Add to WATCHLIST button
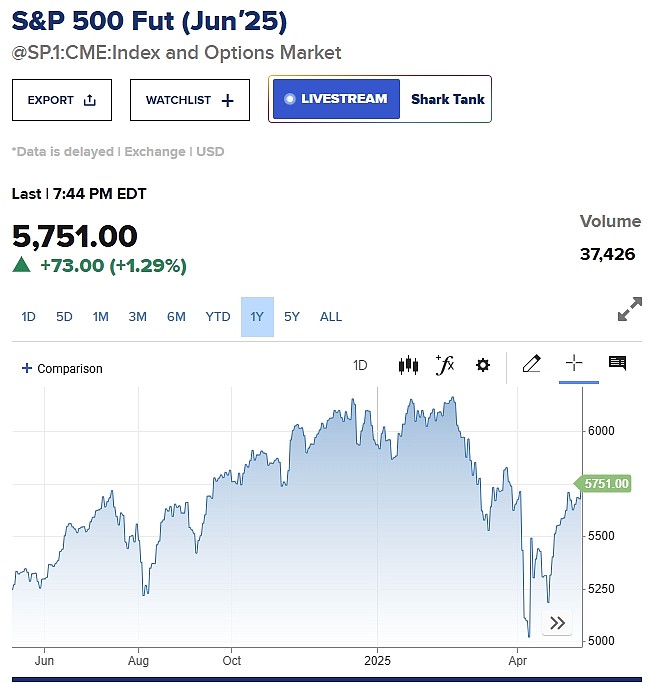 pyautogui.click(x=190, y=100)
